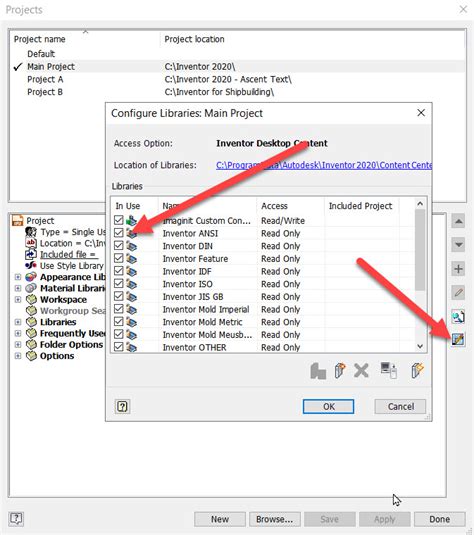Expand Material Libraries tree node
474x535 pixels.
(18, 288)
